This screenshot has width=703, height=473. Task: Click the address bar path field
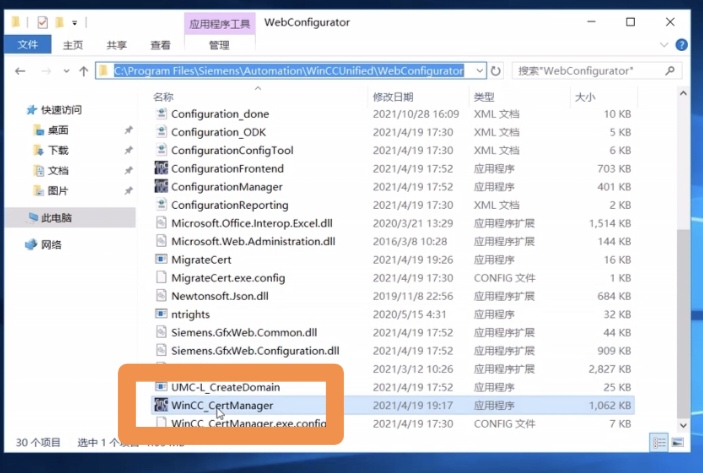coord(288,71)
